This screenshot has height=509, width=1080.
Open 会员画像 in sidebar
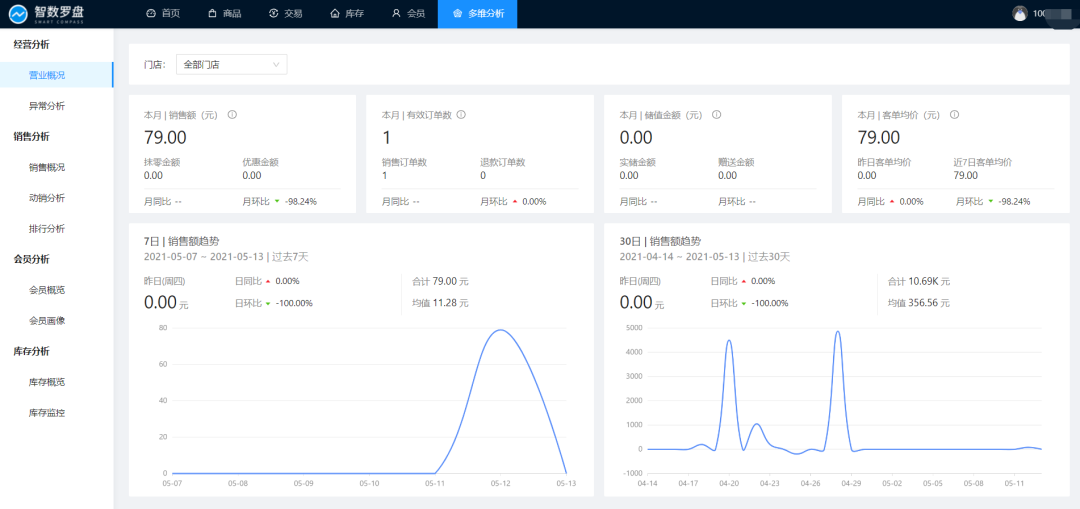47,321
